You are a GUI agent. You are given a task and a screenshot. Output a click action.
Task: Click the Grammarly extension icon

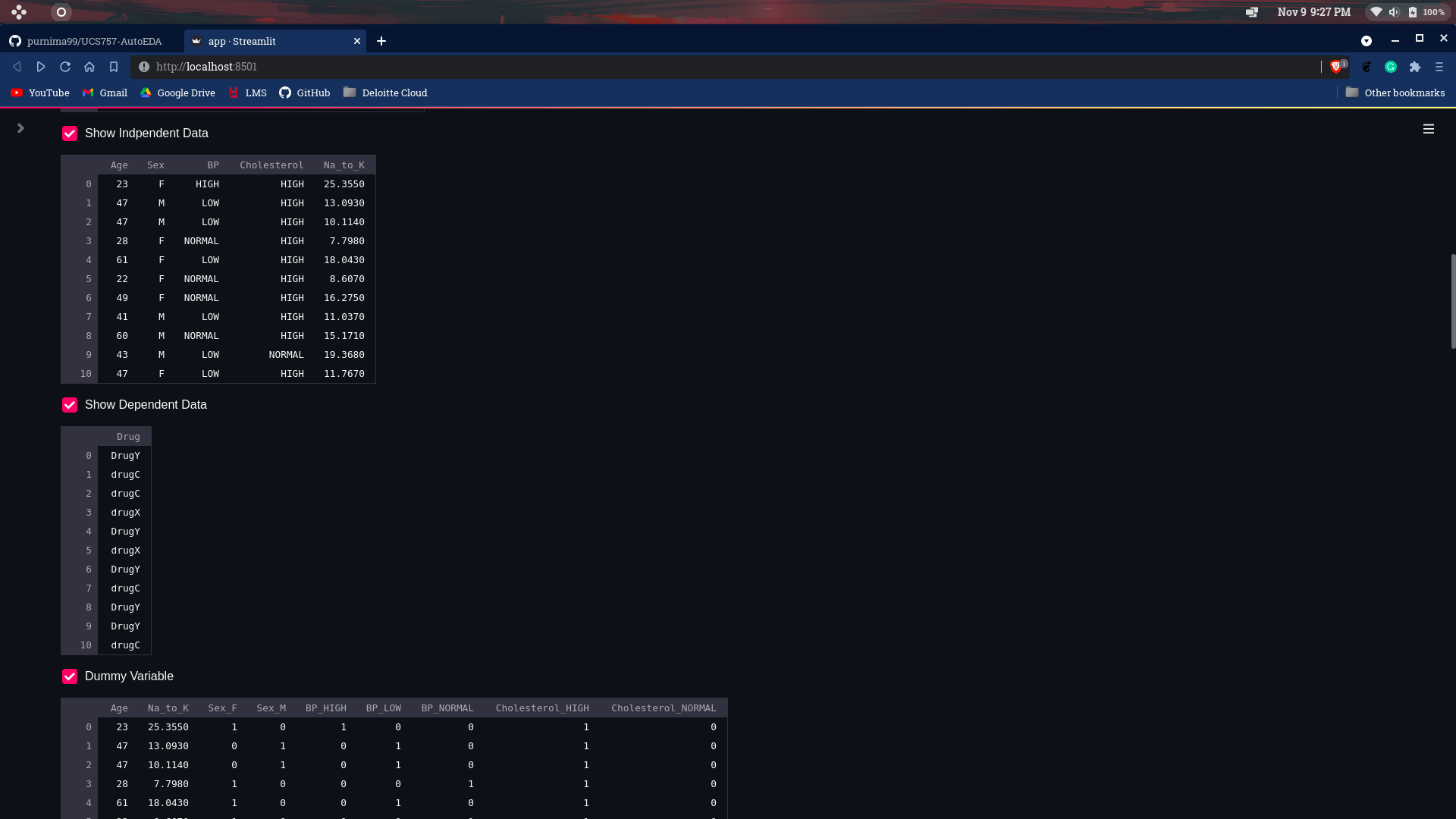(x=1391, y=67)
